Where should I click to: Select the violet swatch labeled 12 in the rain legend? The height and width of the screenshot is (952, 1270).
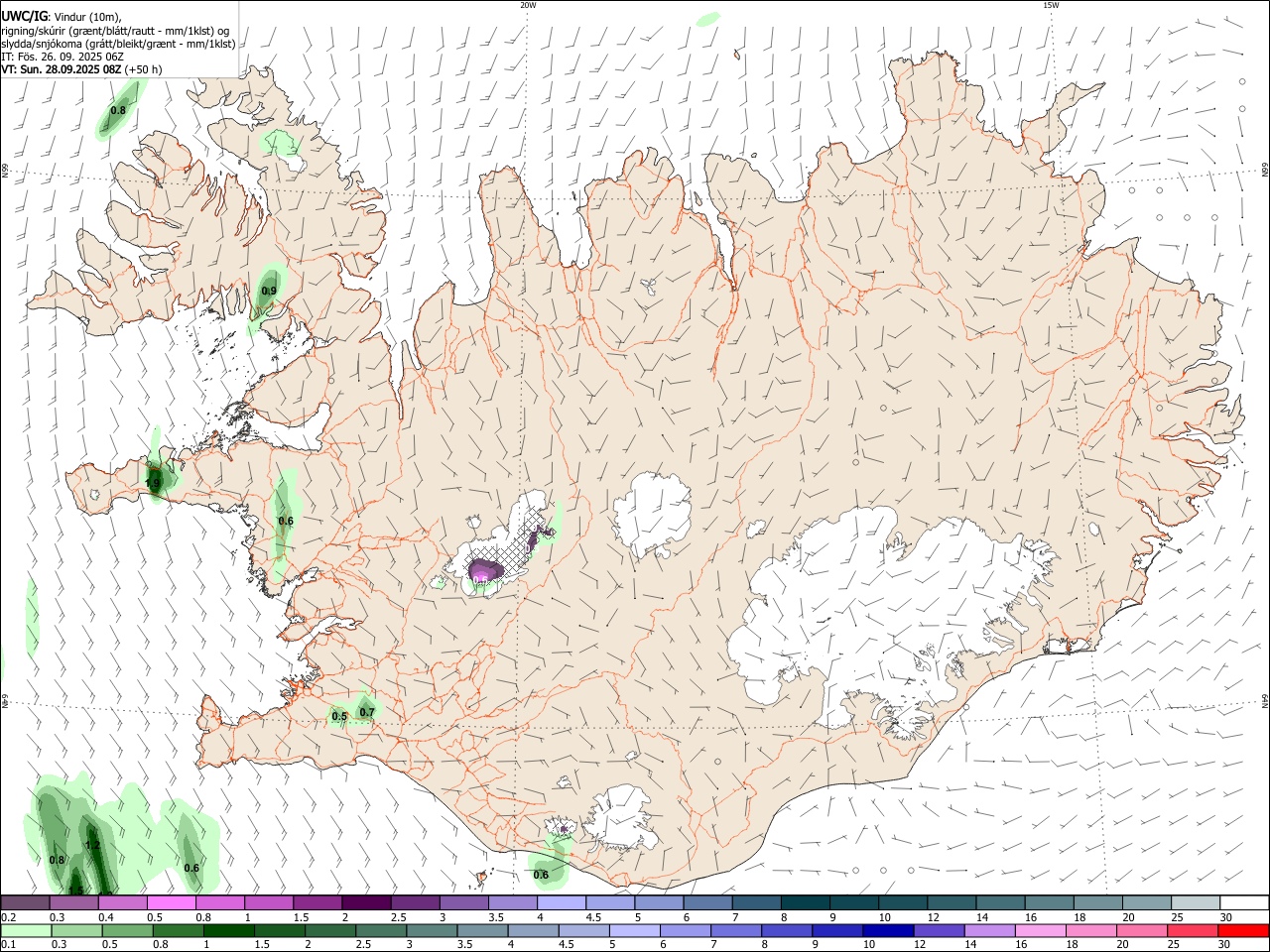click(938, 931)
